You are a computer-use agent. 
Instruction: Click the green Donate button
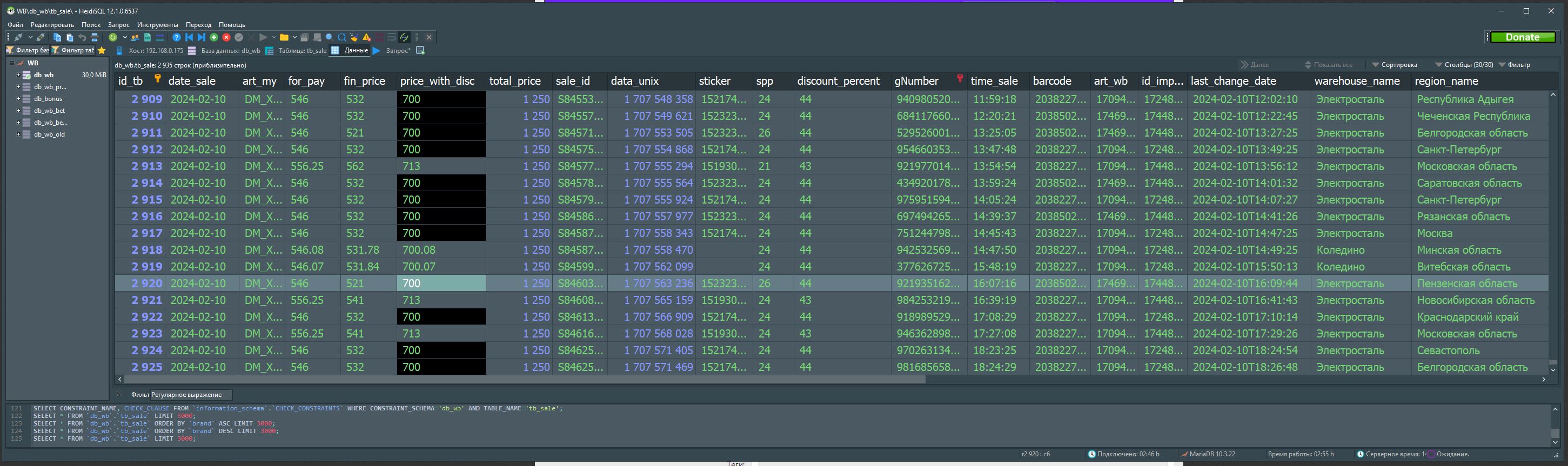point(1523,37)
